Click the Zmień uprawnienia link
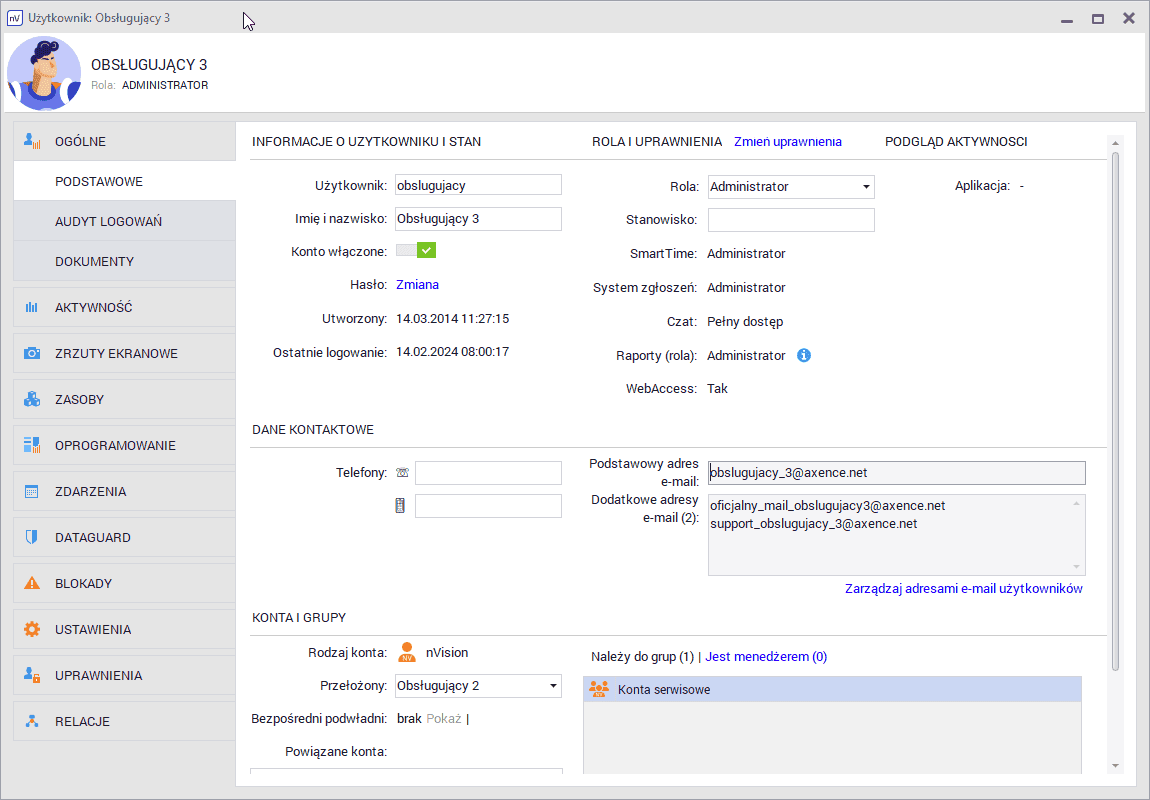The width and height of the screenshot is (1150, 800). pyautogui.click(x=788, y=142)
